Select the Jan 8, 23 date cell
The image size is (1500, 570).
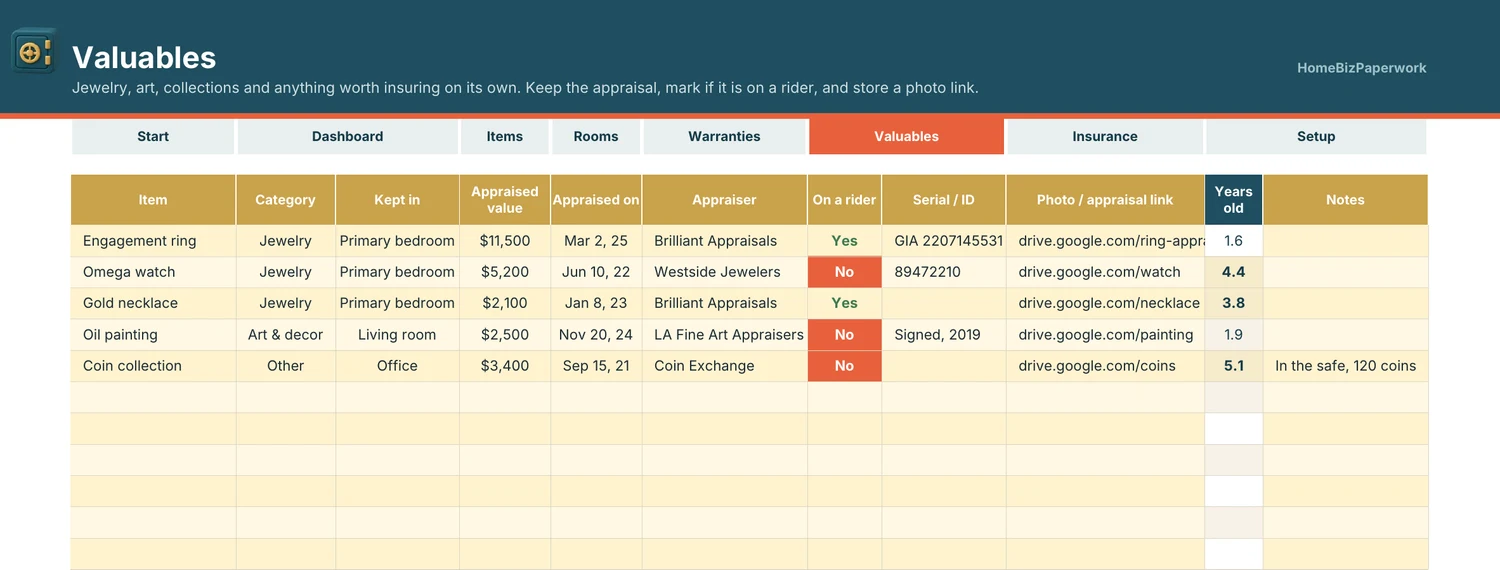click(596, 303)
